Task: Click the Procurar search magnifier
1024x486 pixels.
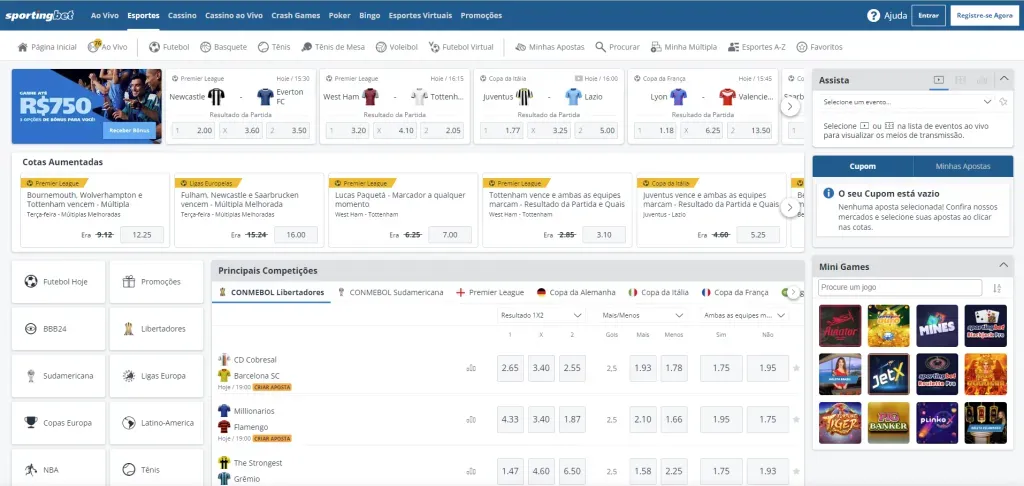Action: 600,47
